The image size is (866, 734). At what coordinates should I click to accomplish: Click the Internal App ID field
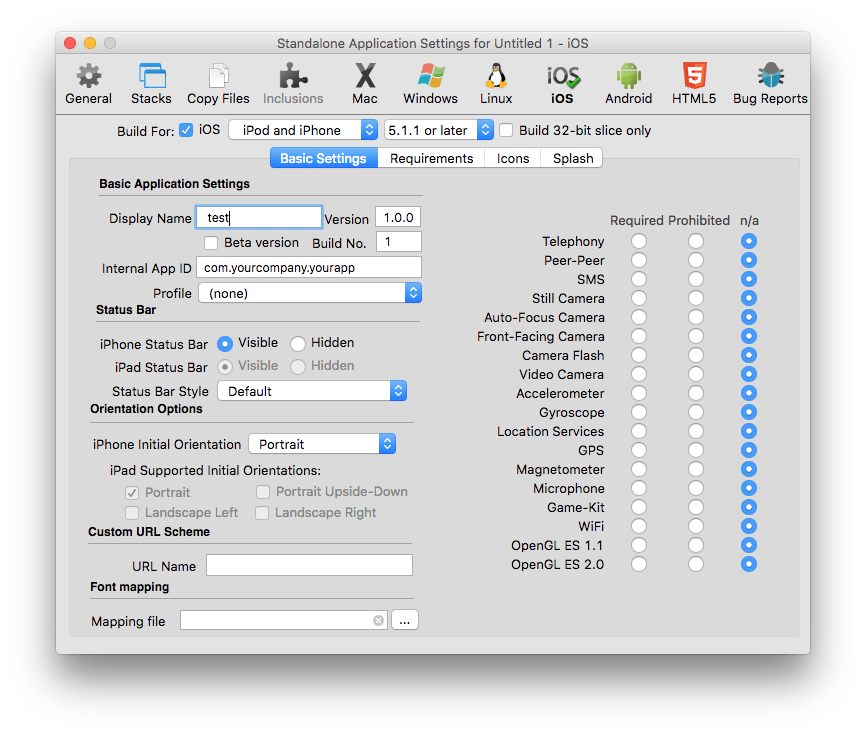(x=309, y=268)
